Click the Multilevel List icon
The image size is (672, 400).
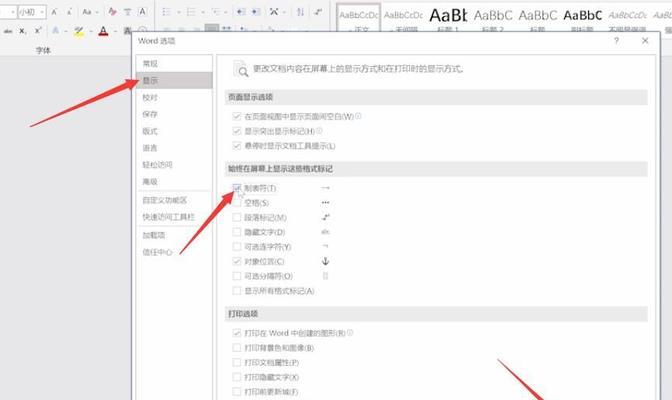tap(215, 12)
